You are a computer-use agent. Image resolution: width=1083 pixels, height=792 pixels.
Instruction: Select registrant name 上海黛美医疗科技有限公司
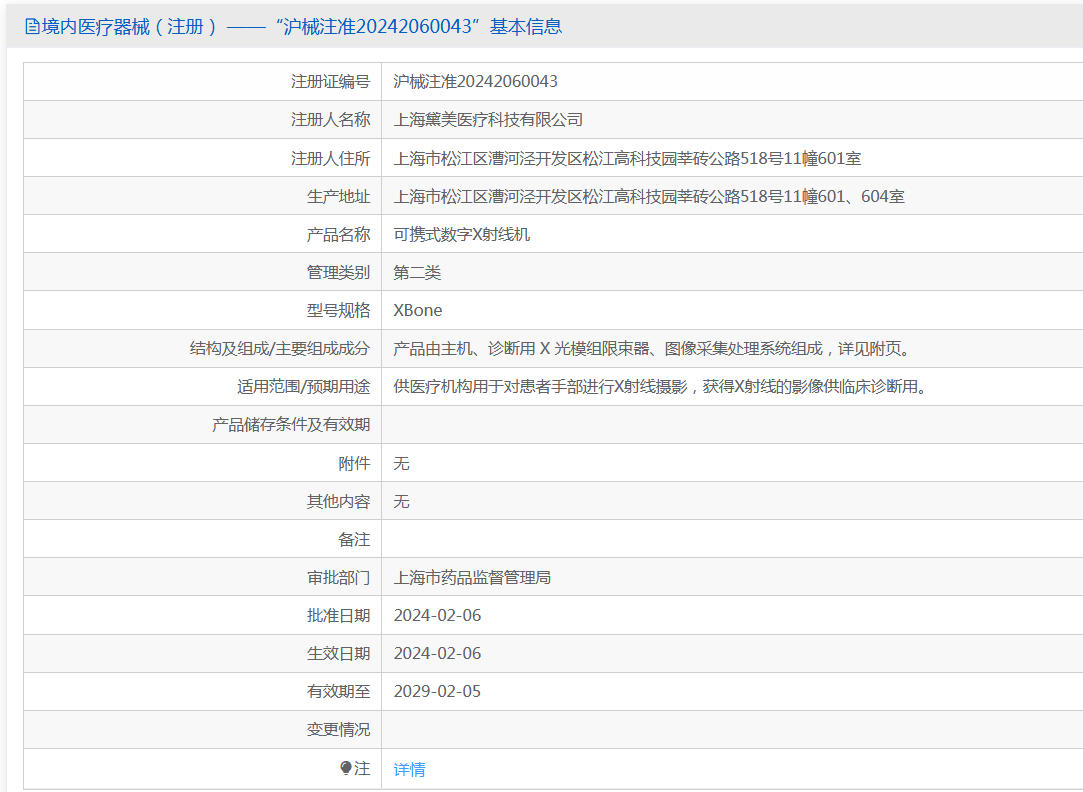(x=488, y=120)
